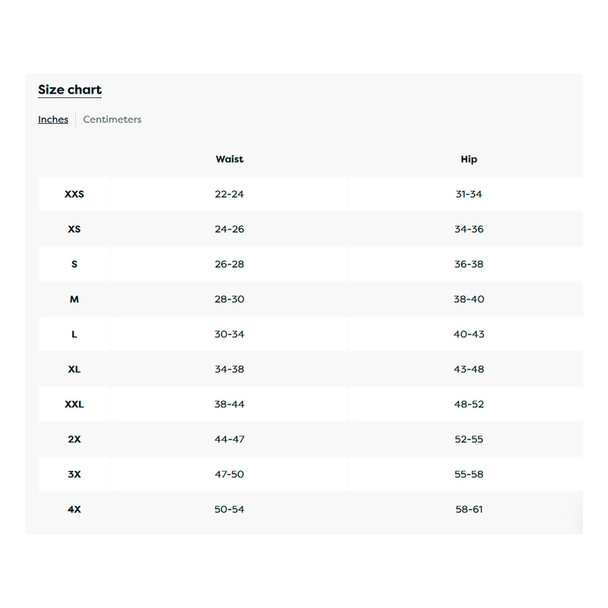Click the 28-30 waist measurement for M
608x608 pixels.
tap(230, 299)
